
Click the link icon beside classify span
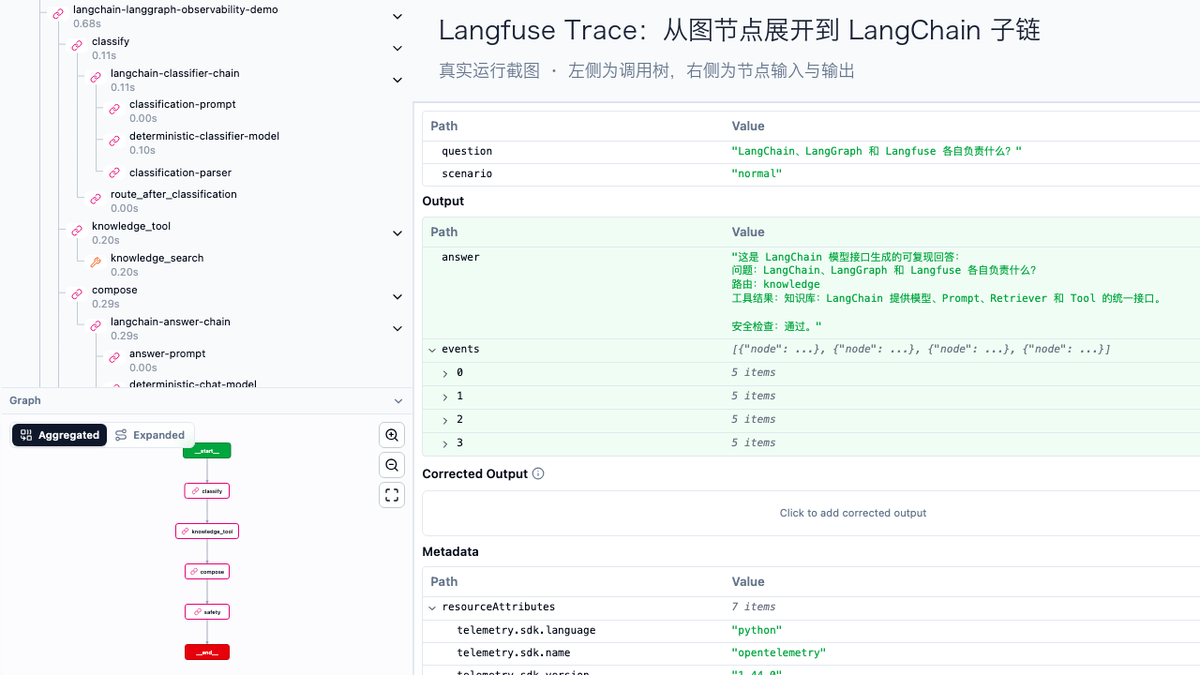tap(77, 47)
